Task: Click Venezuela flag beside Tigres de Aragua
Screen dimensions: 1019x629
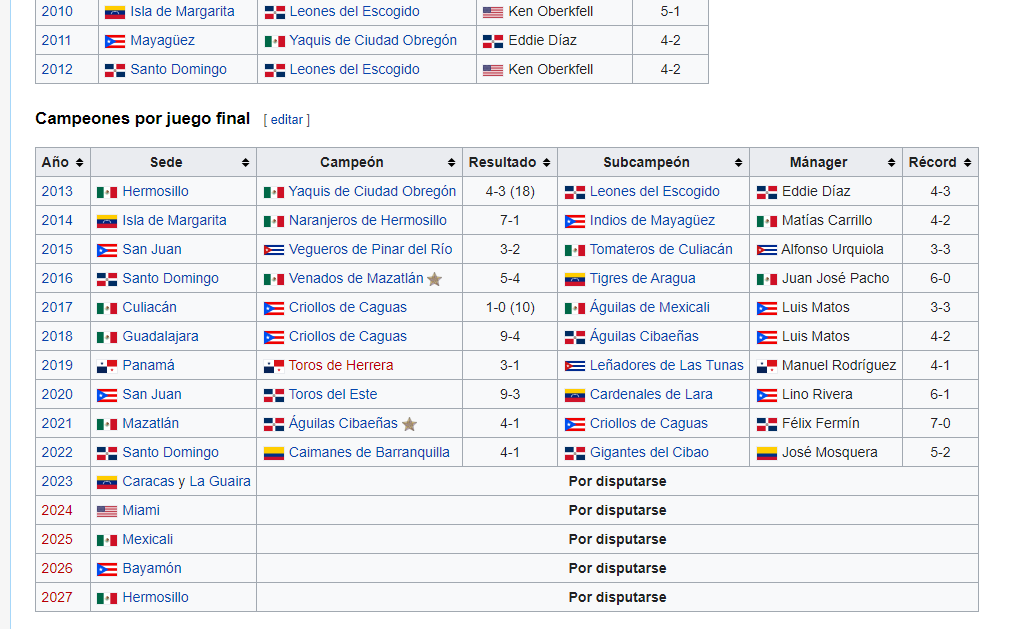Action: click(574, 279)
